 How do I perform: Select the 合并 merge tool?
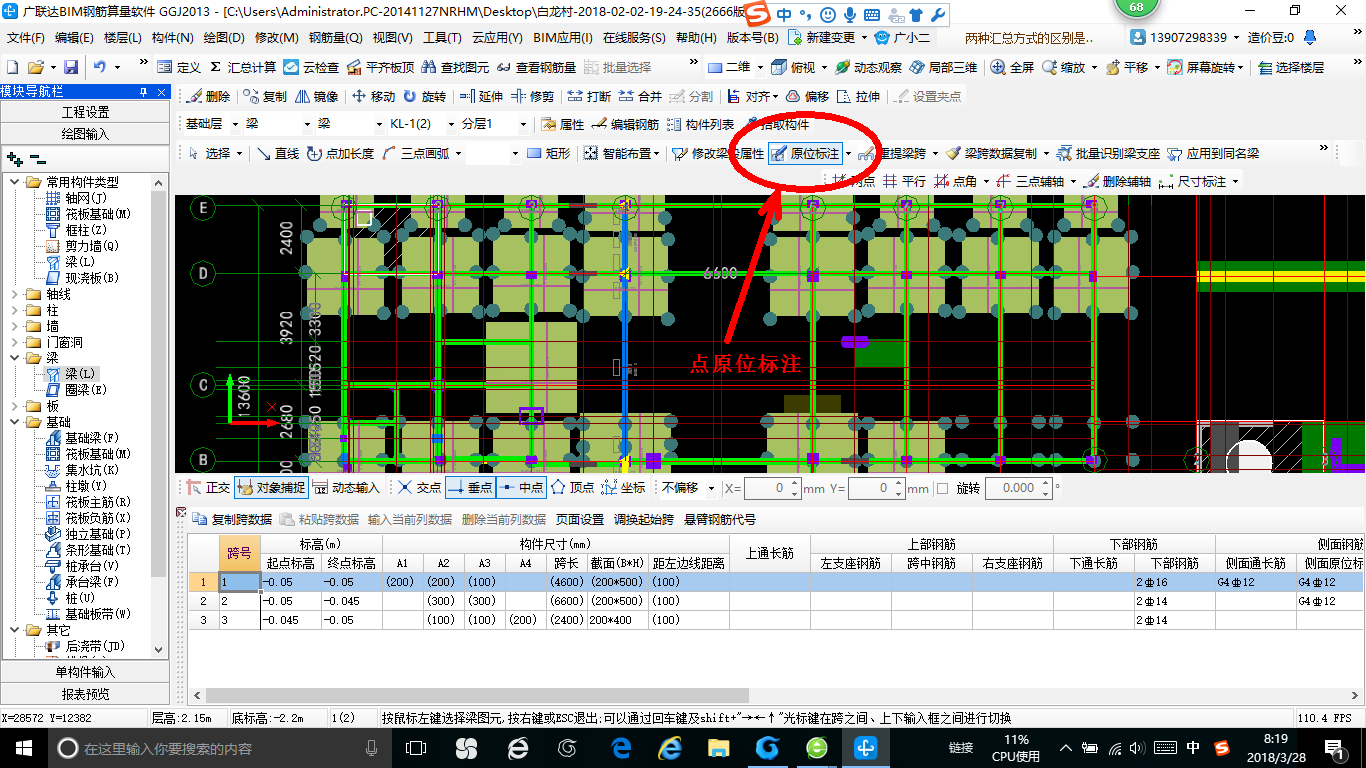tap(640, 97)
